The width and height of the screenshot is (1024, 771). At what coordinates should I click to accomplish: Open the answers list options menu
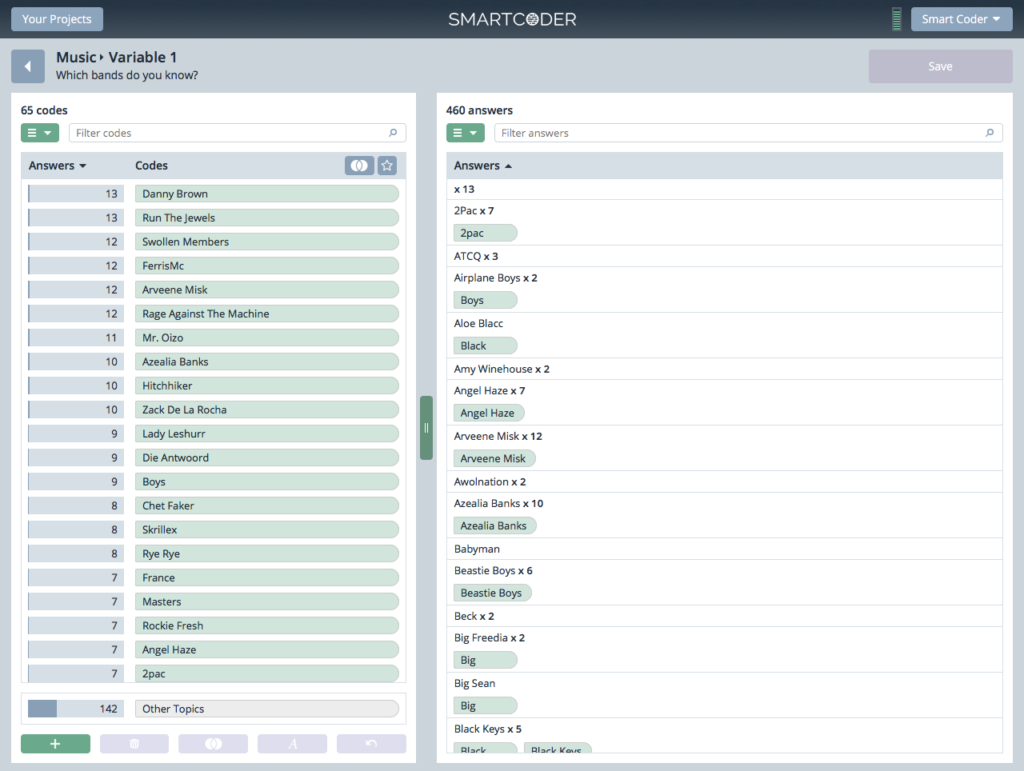click(466, 133)
